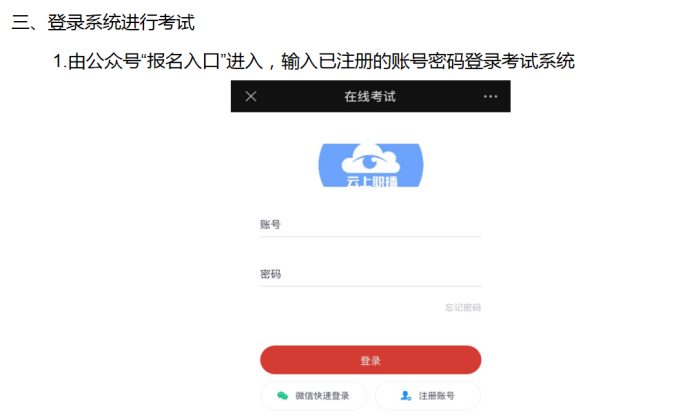
Task: Select the heading 三、登录系统进行考试
Action: pos(103,22)
